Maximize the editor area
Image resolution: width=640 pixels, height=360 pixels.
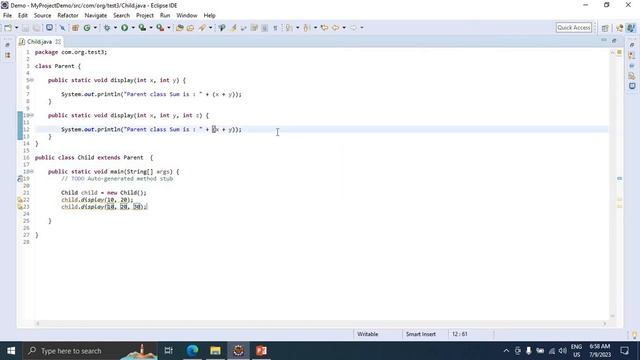tap(614, 40)
